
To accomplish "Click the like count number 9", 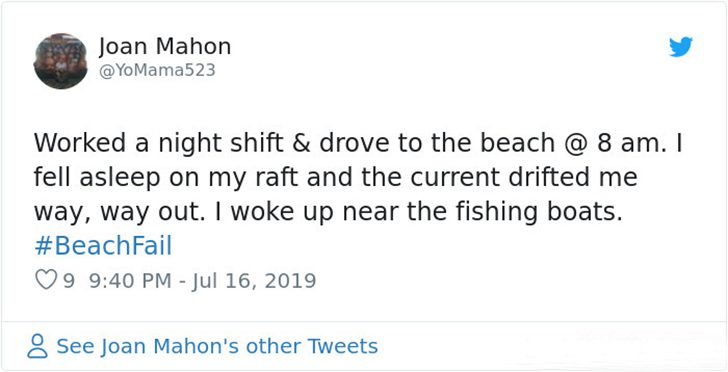I will click(69, 281).
